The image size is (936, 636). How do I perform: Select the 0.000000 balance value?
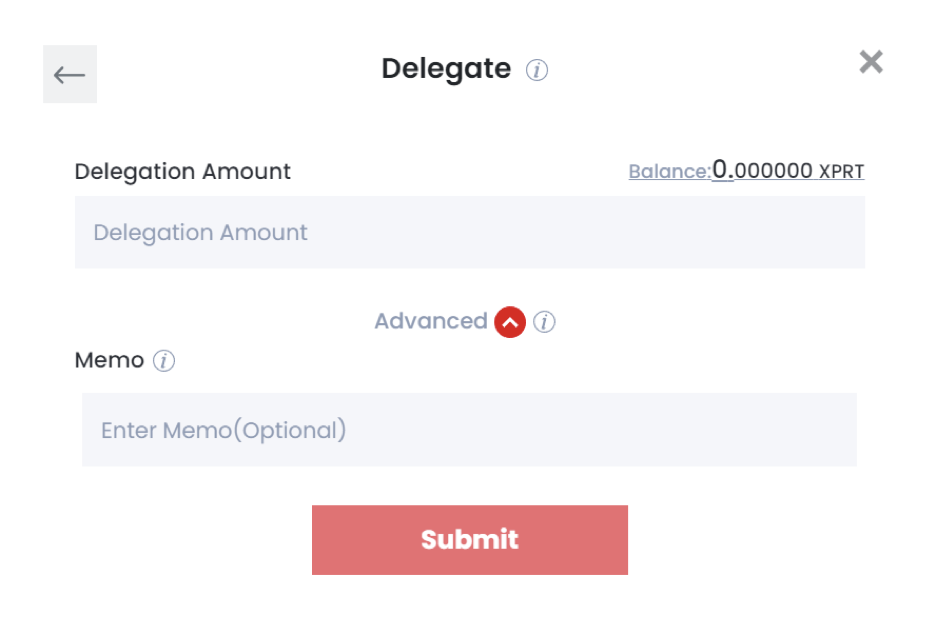click(x=762, y=170)
